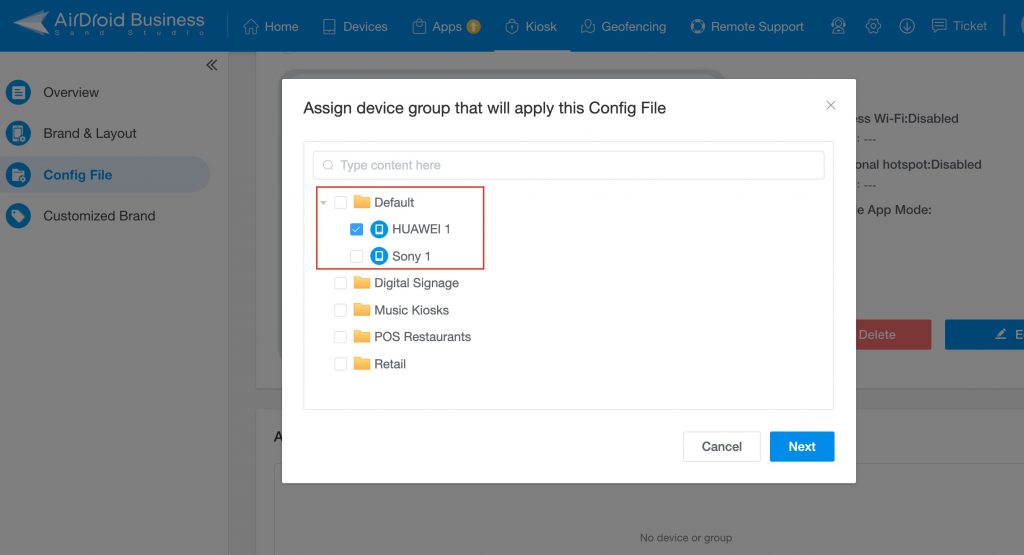
Task: Select the 'Default' group label
Action: click(394, 202)
